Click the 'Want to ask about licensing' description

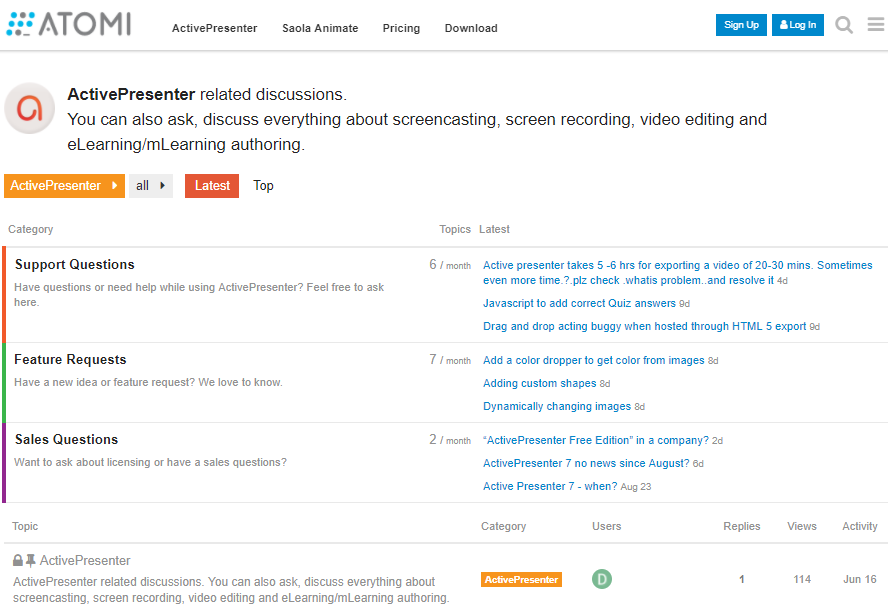151,462
